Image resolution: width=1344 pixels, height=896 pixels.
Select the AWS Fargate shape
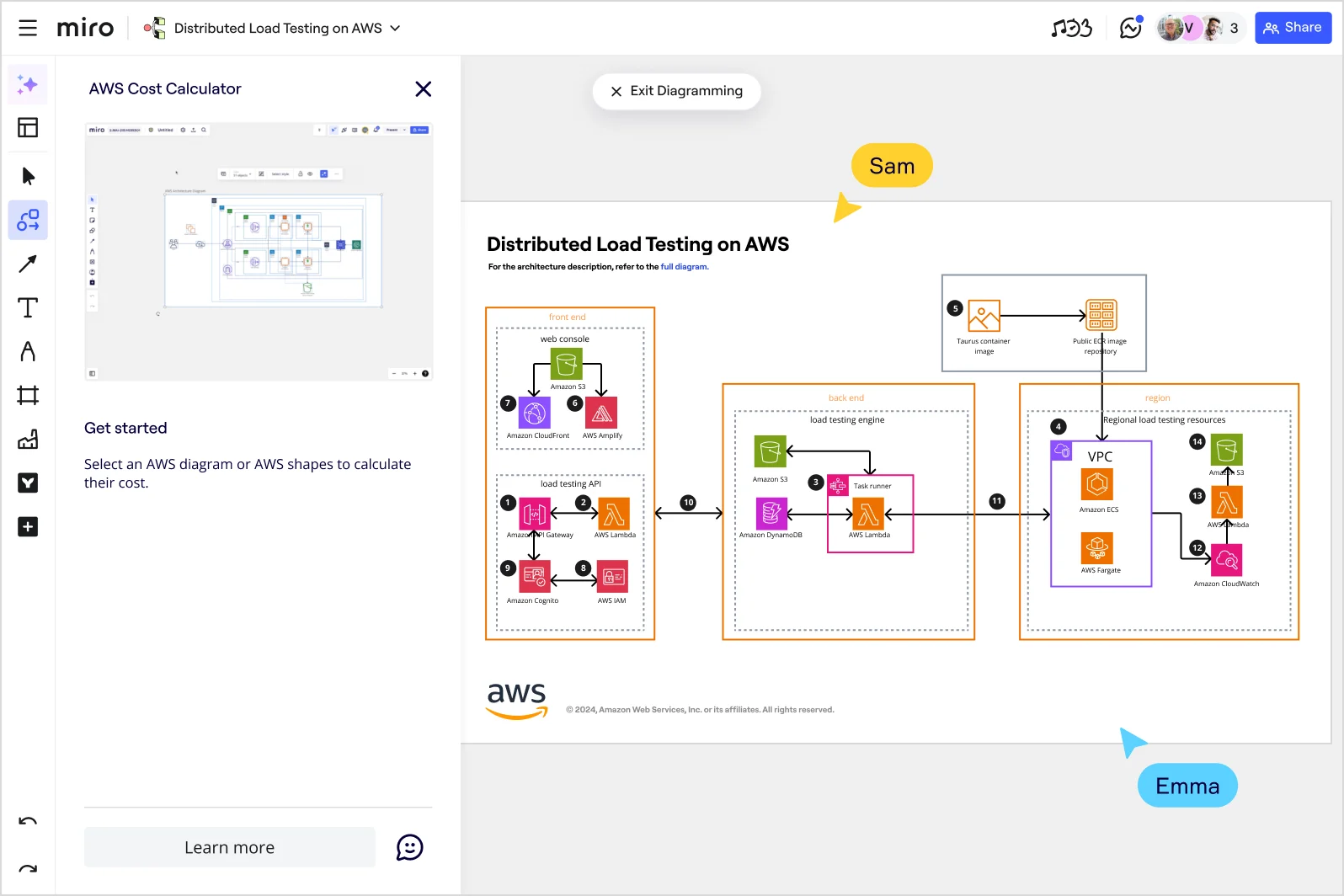[1097, 548]
